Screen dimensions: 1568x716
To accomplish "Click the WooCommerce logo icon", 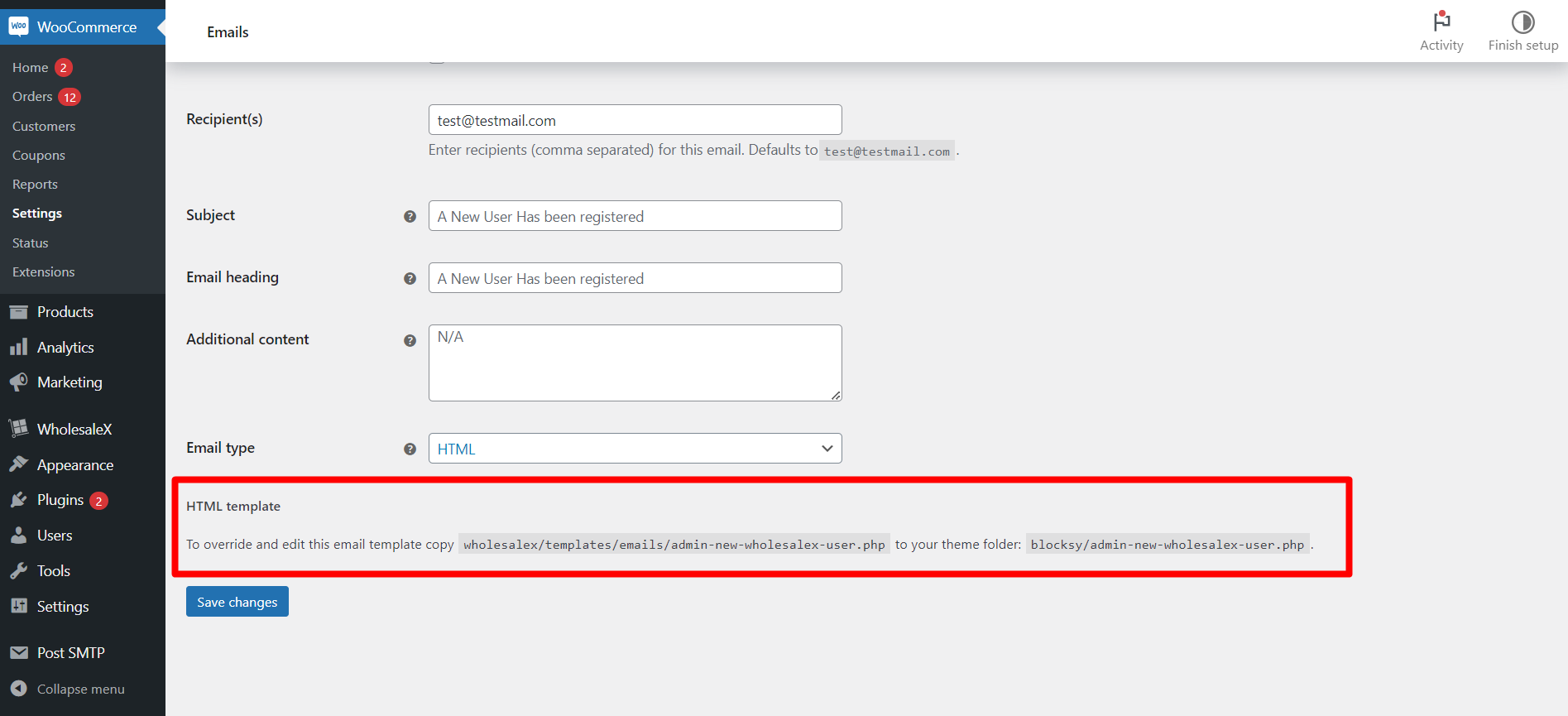I will (18, 26).
